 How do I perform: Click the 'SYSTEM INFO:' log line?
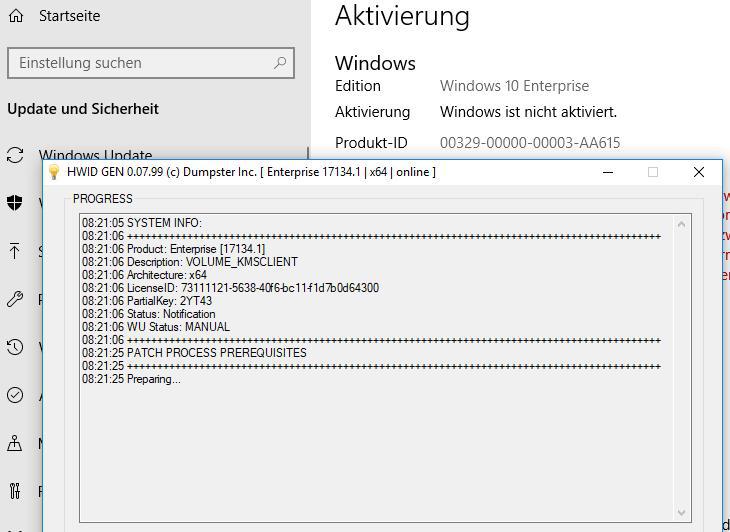pyautogui.click(x=142, y=222)
